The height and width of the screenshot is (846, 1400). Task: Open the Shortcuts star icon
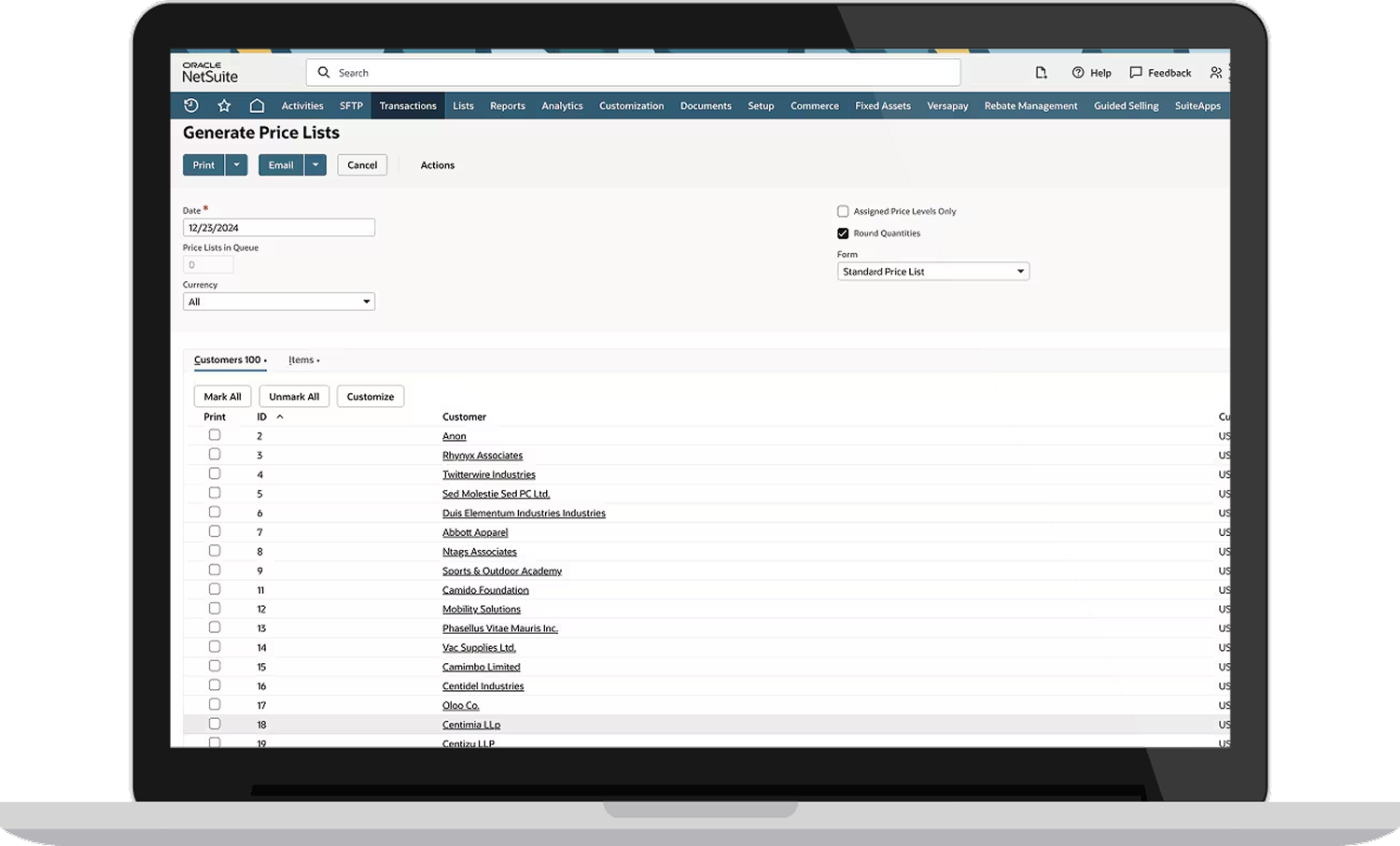click(x=224, y=106)
